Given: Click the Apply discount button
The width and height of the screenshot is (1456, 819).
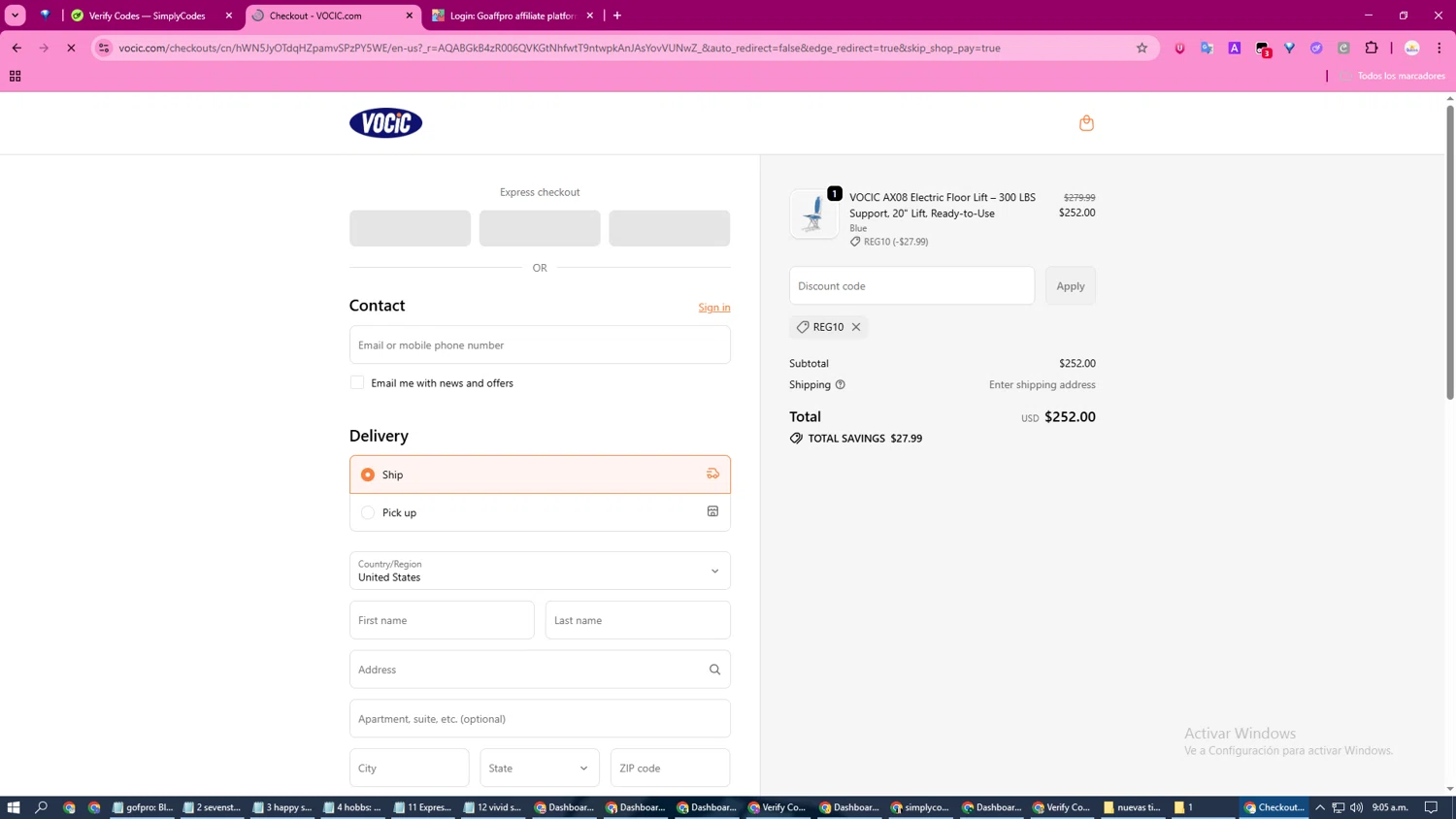Looking at the screenshot, I should click(1071, 286).
